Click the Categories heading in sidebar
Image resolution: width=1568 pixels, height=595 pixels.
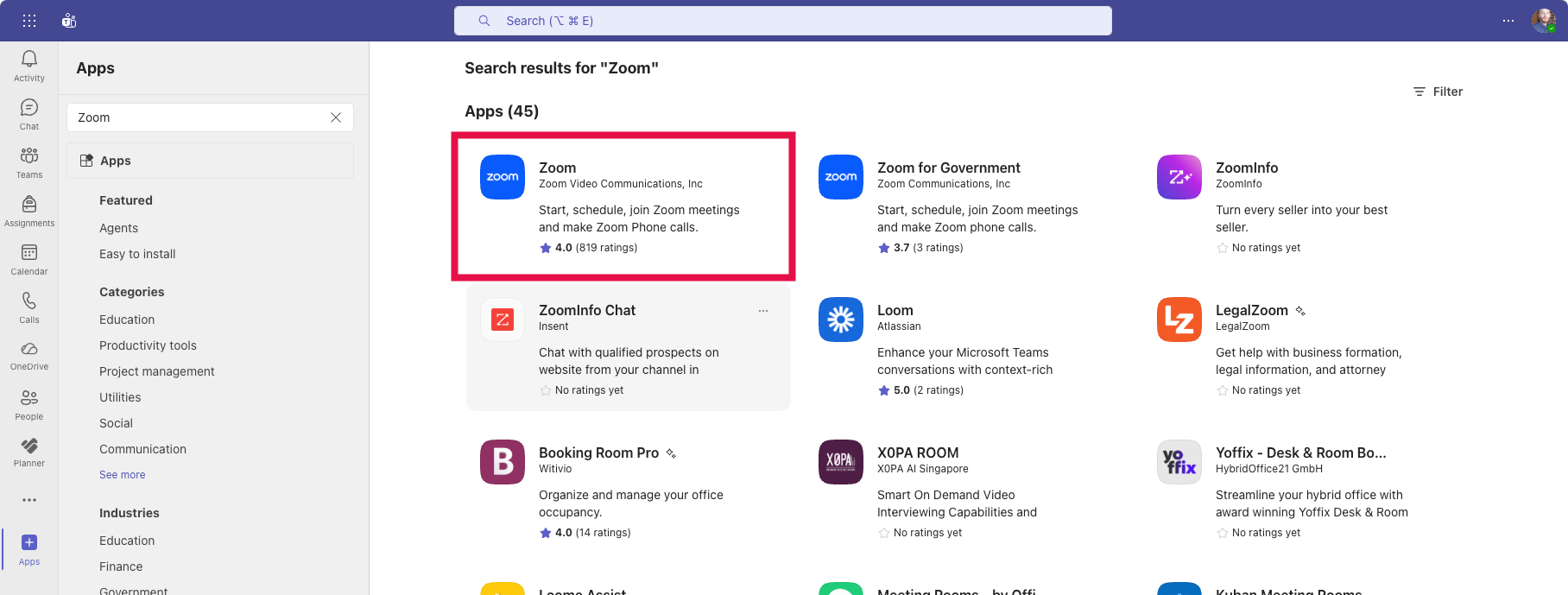pos(132,292)
